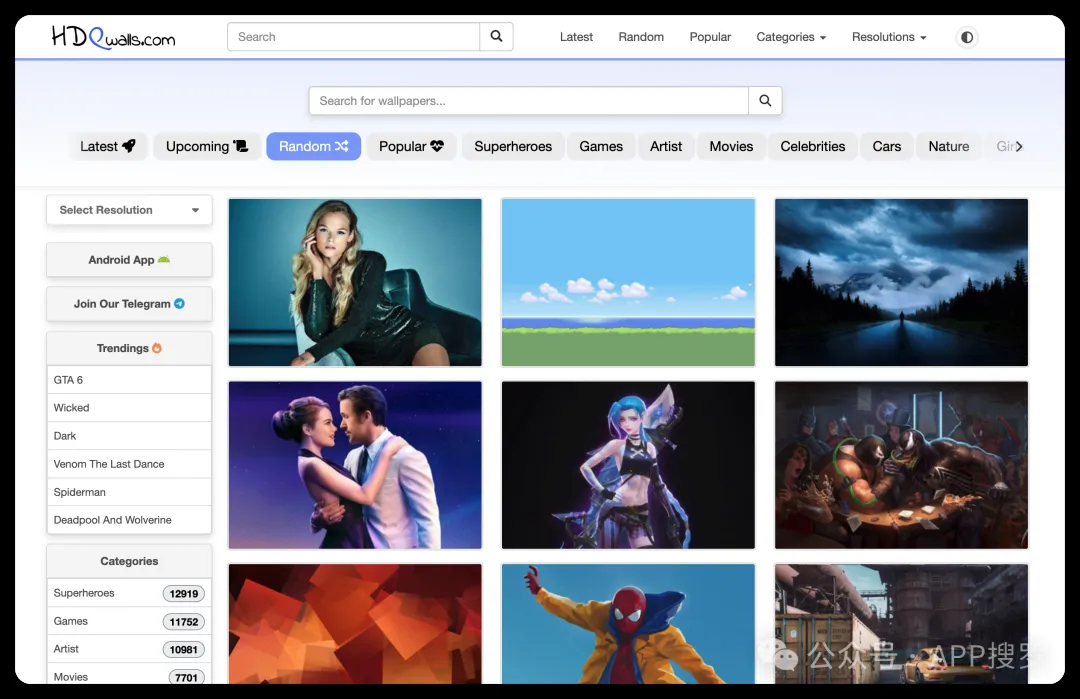Open the pixel sky and grass wallpaper
The width and height of the screenshot is (1080, 699).
[628, 282]
